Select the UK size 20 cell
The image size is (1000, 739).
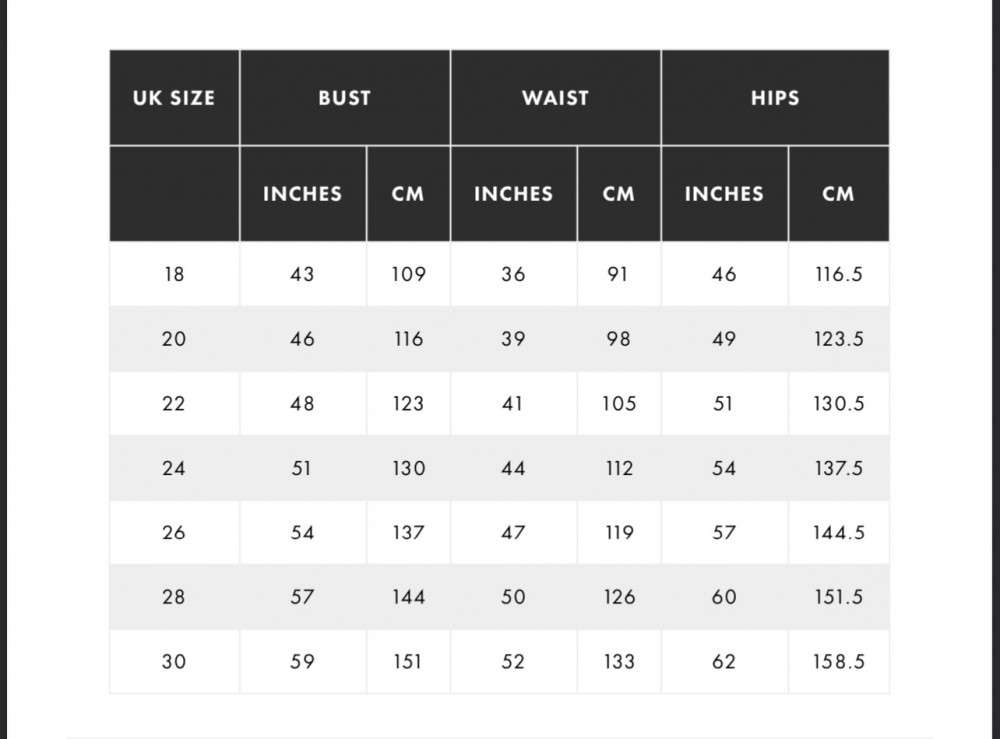coord(174,339)
